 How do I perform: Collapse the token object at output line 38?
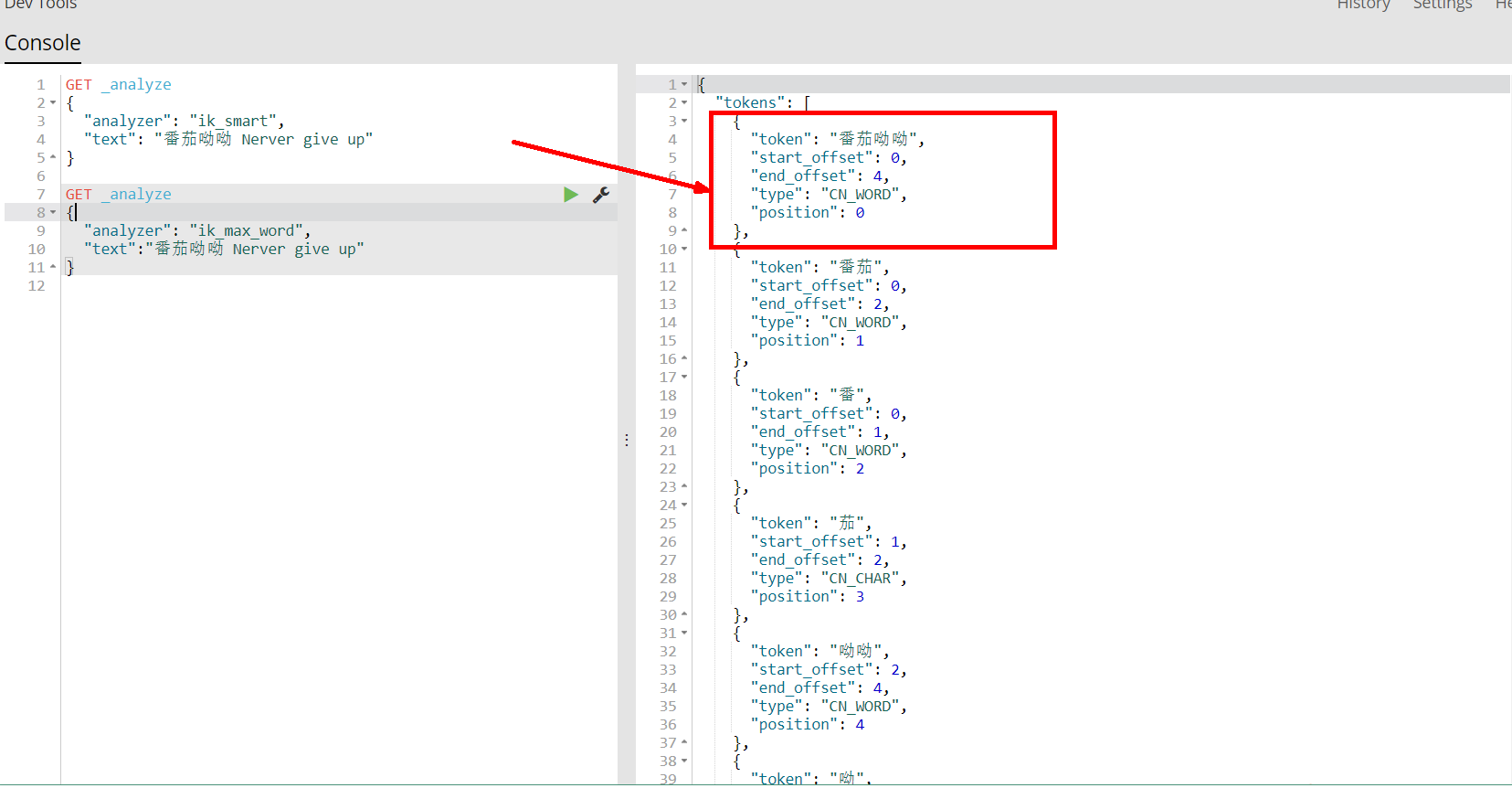pyautogui.click(x=684, y=761)
